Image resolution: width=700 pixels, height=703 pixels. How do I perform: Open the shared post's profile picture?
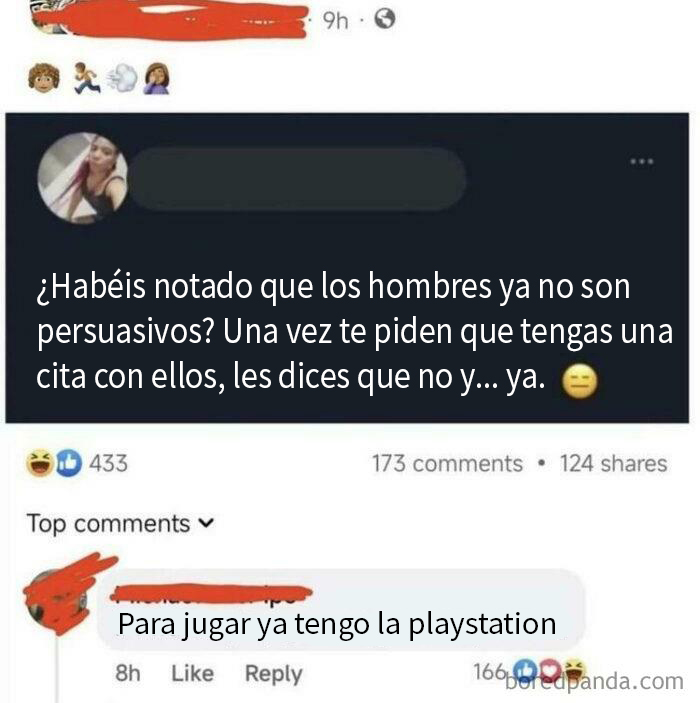83,178
